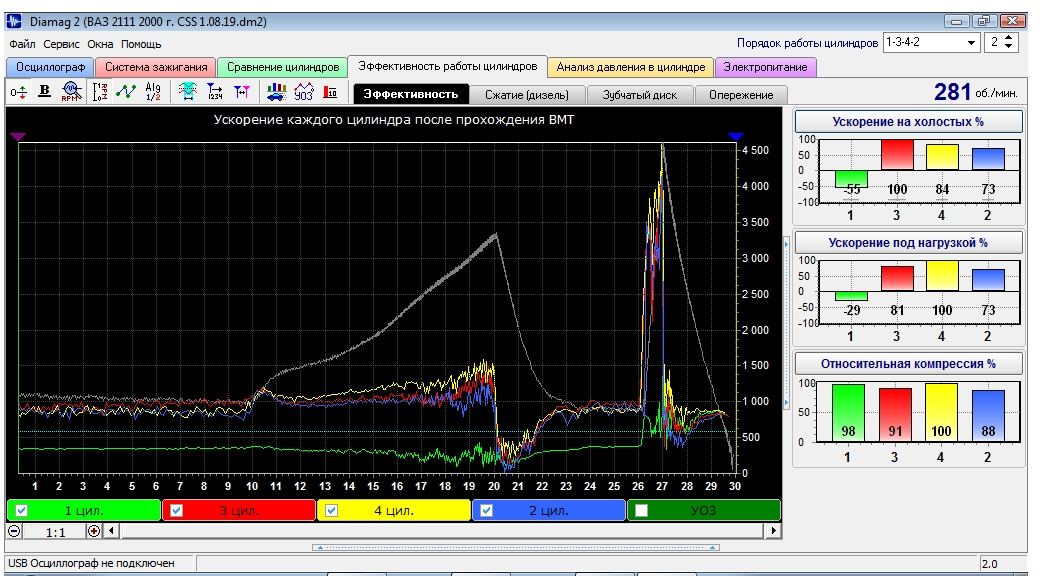Click the red bar scale 10 icon
This screenshot has width=1040, height=576.
coord(330,92)
